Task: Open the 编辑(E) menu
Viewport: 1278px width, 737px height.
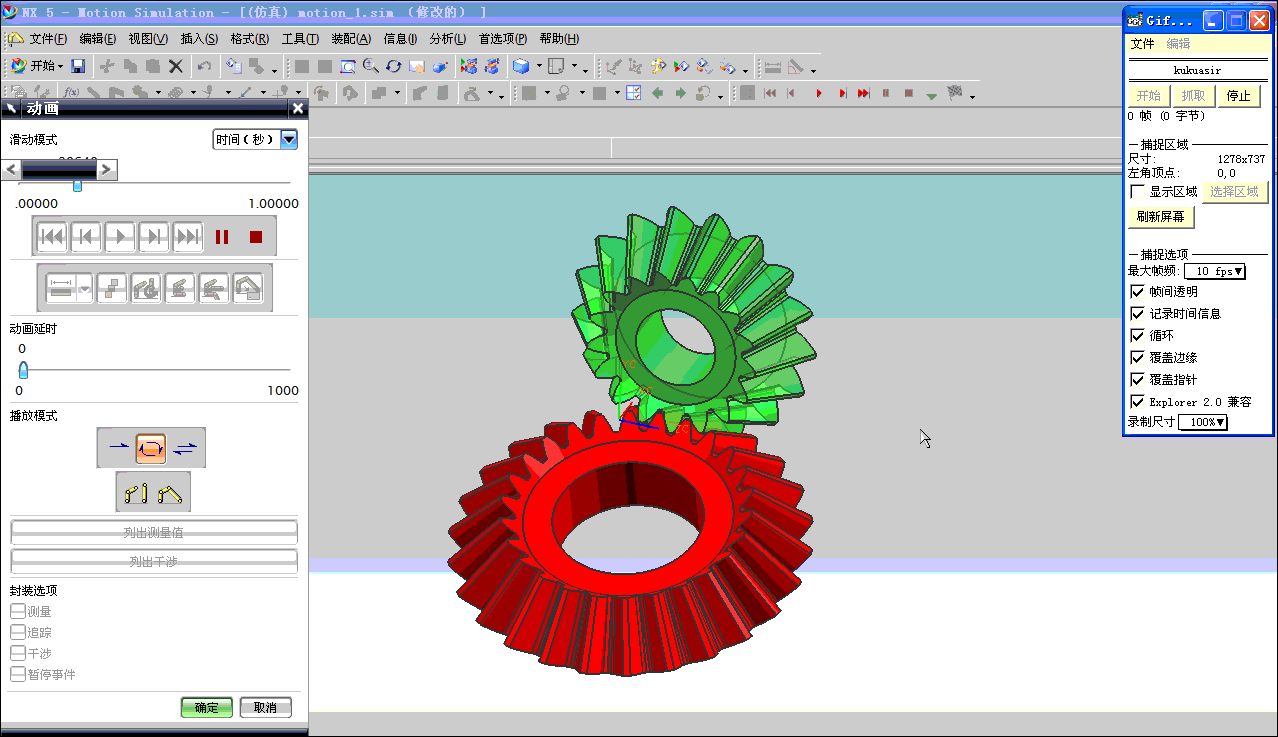Action: click(98, 39)
